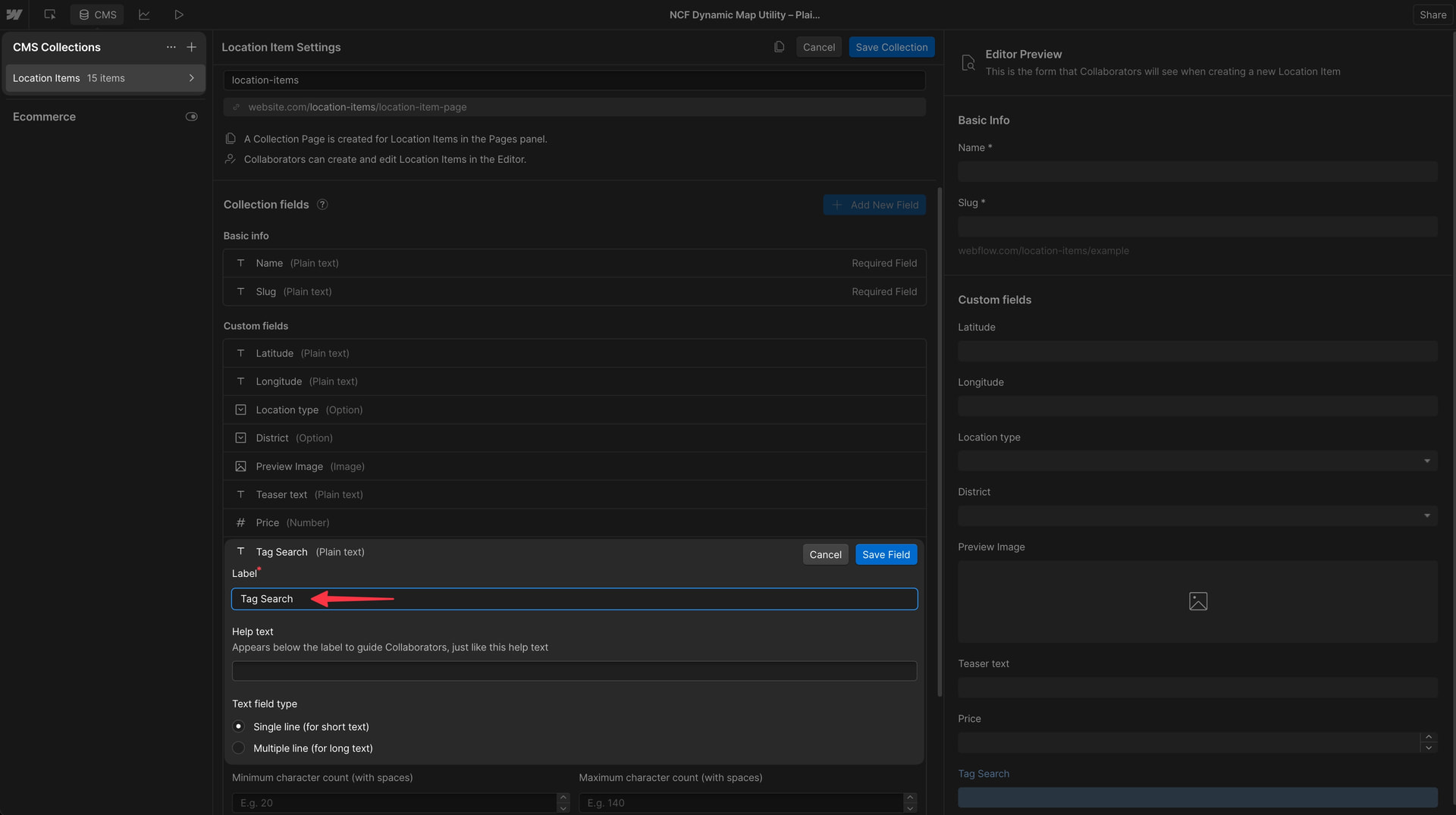Viewport: 1456px width, 815px height.
Task: Focus the Help text input box
Action: [x=574, y=671]
